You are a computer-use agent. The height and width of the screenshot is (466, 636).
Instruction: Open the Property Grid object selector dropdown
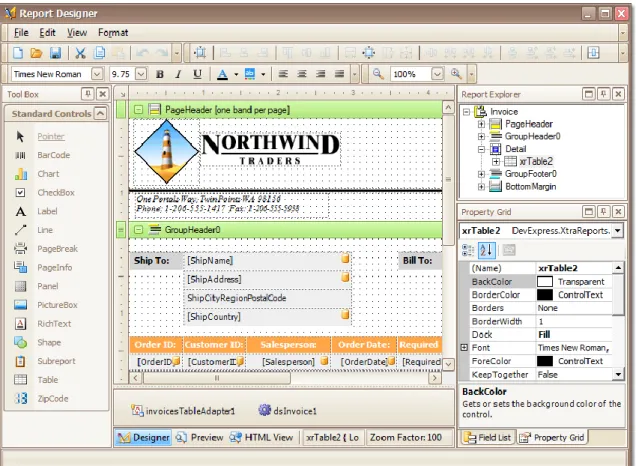coord(617,231)
